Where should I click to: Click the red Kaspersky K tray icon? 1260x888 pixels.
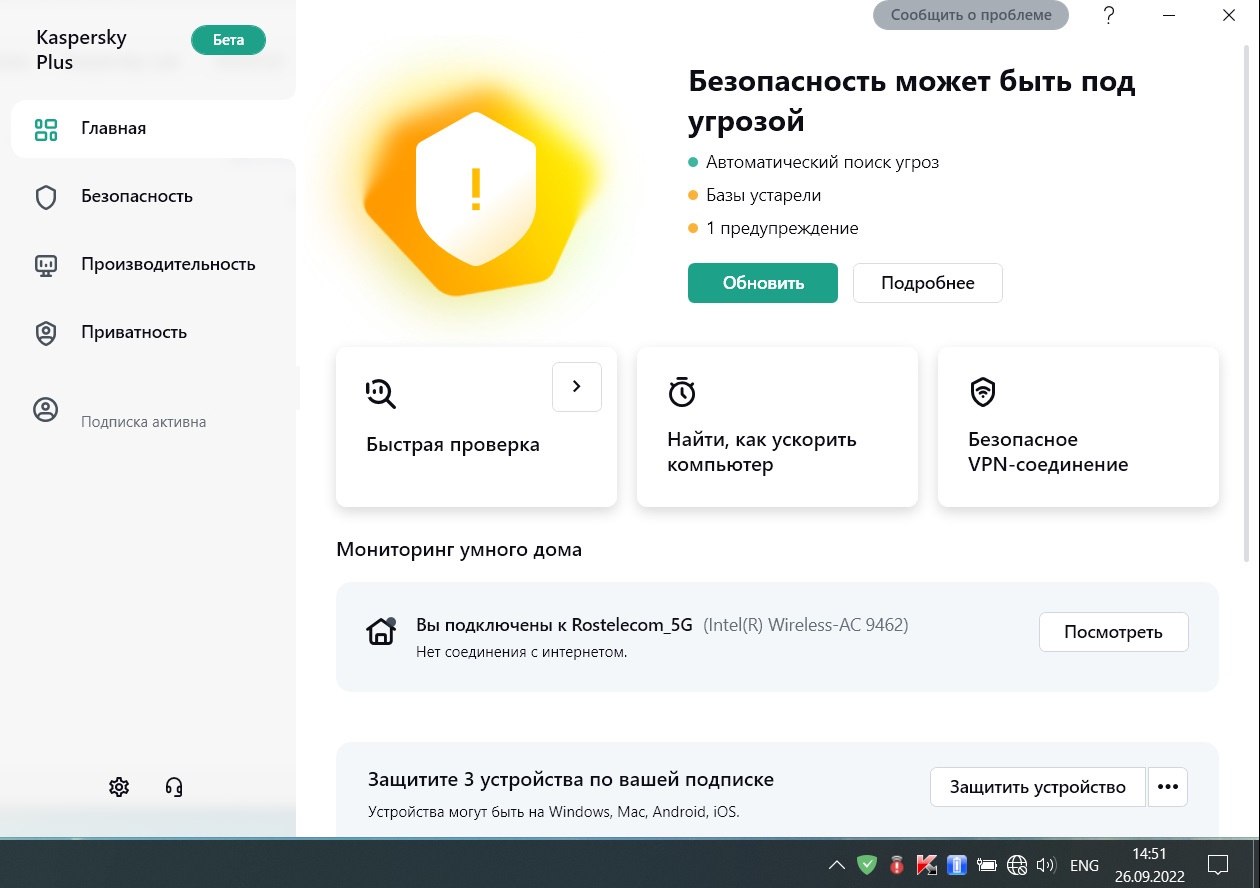pyautogui.click(x=927, y=865)
